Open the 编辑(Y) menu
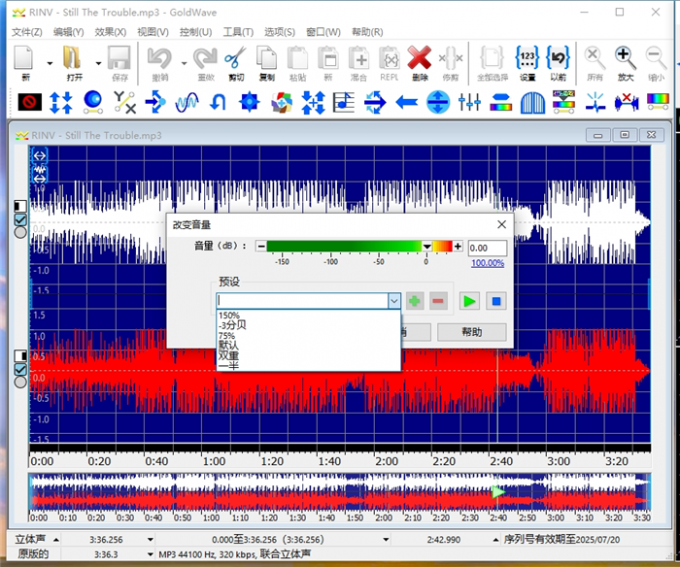 (x=69, y=32)
